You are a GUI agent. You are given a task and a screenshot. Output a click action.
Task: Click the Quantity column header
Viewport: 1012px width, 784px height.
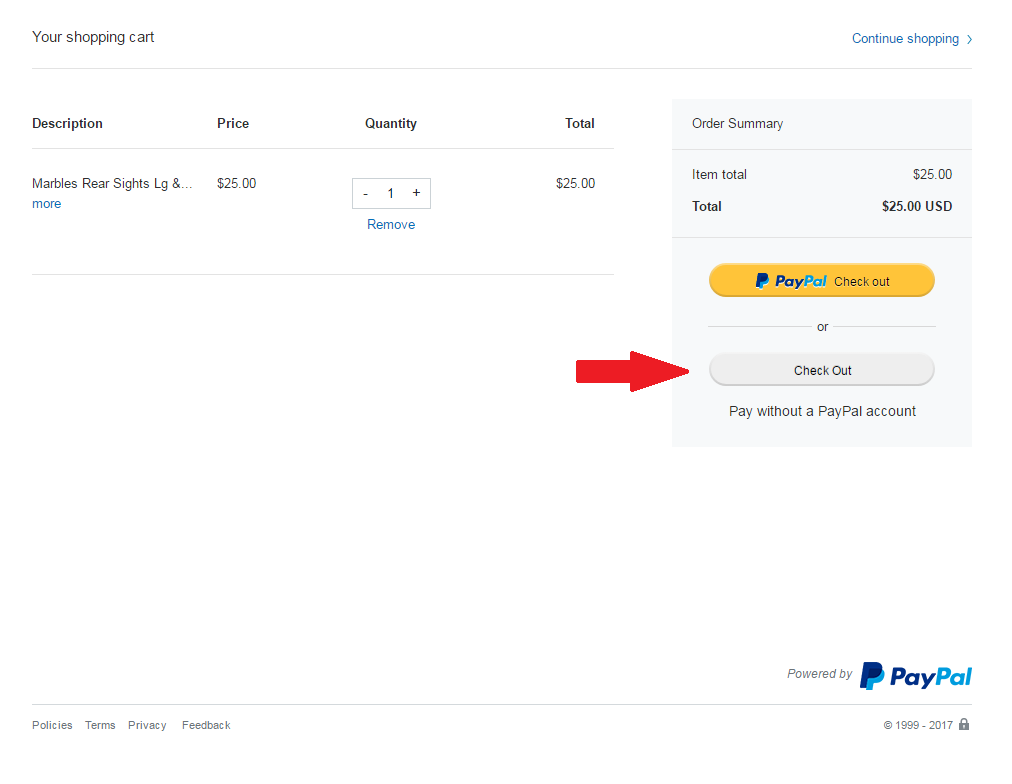[x=390, y=123]
